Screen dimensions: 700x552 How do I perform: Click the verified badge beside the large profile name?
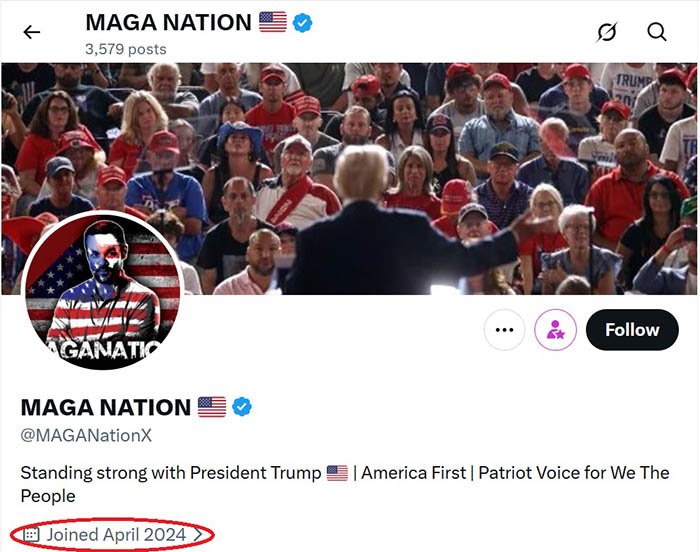[242, 407]
